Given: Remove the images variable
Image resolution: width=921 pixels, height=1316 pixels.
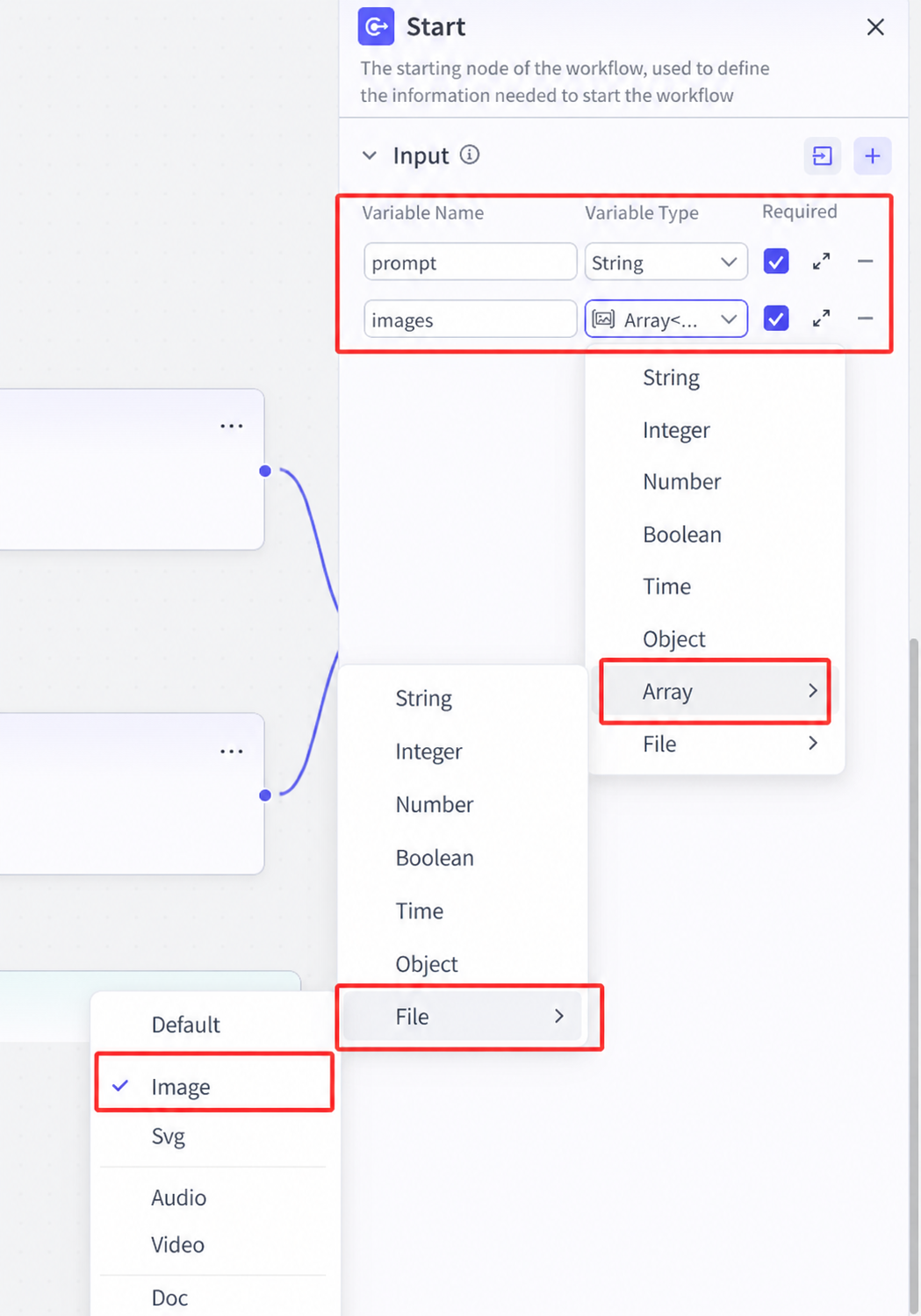Looking at the screenshot, I should click(x=865, y=319).
